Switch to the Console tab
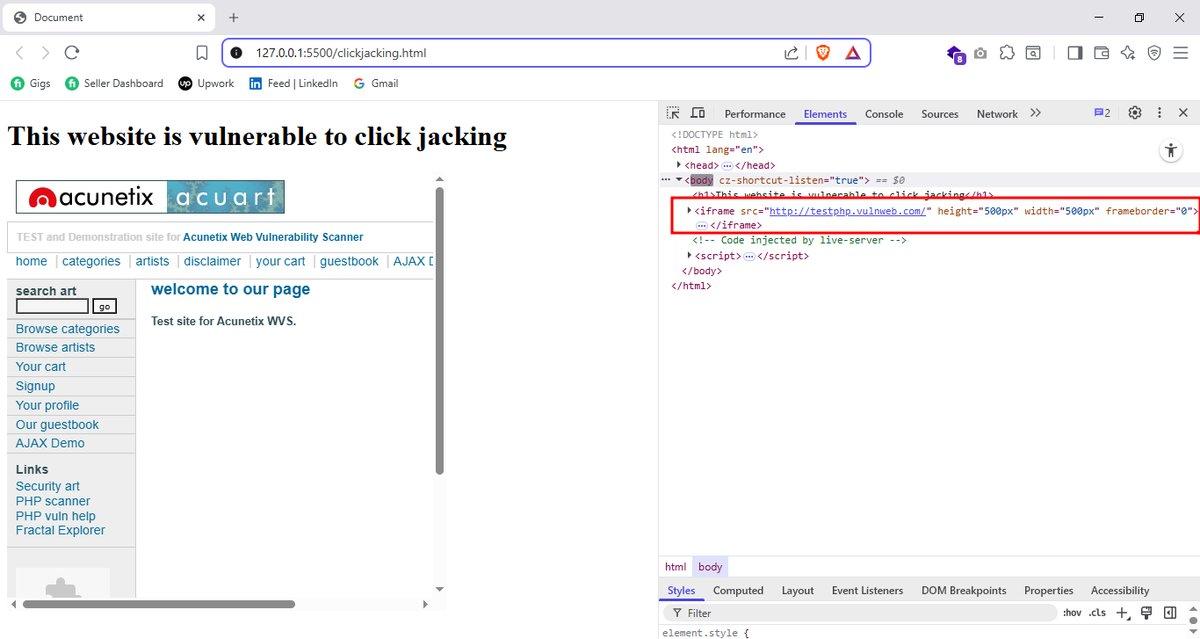Screen dimensions: 1200x639 pyautogui.click(x=884, y=114)
